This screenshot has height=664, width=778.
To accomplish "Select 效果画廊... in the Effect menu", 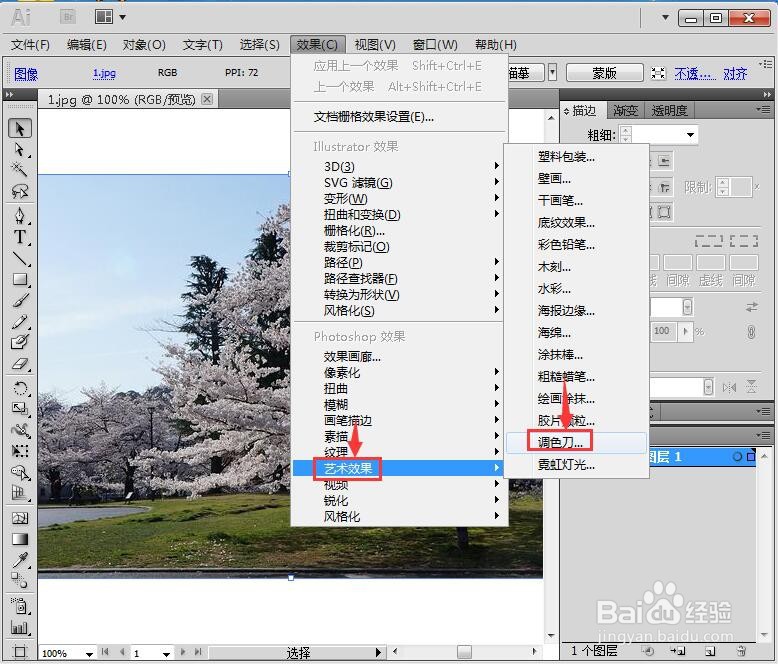I will point(399,356).
